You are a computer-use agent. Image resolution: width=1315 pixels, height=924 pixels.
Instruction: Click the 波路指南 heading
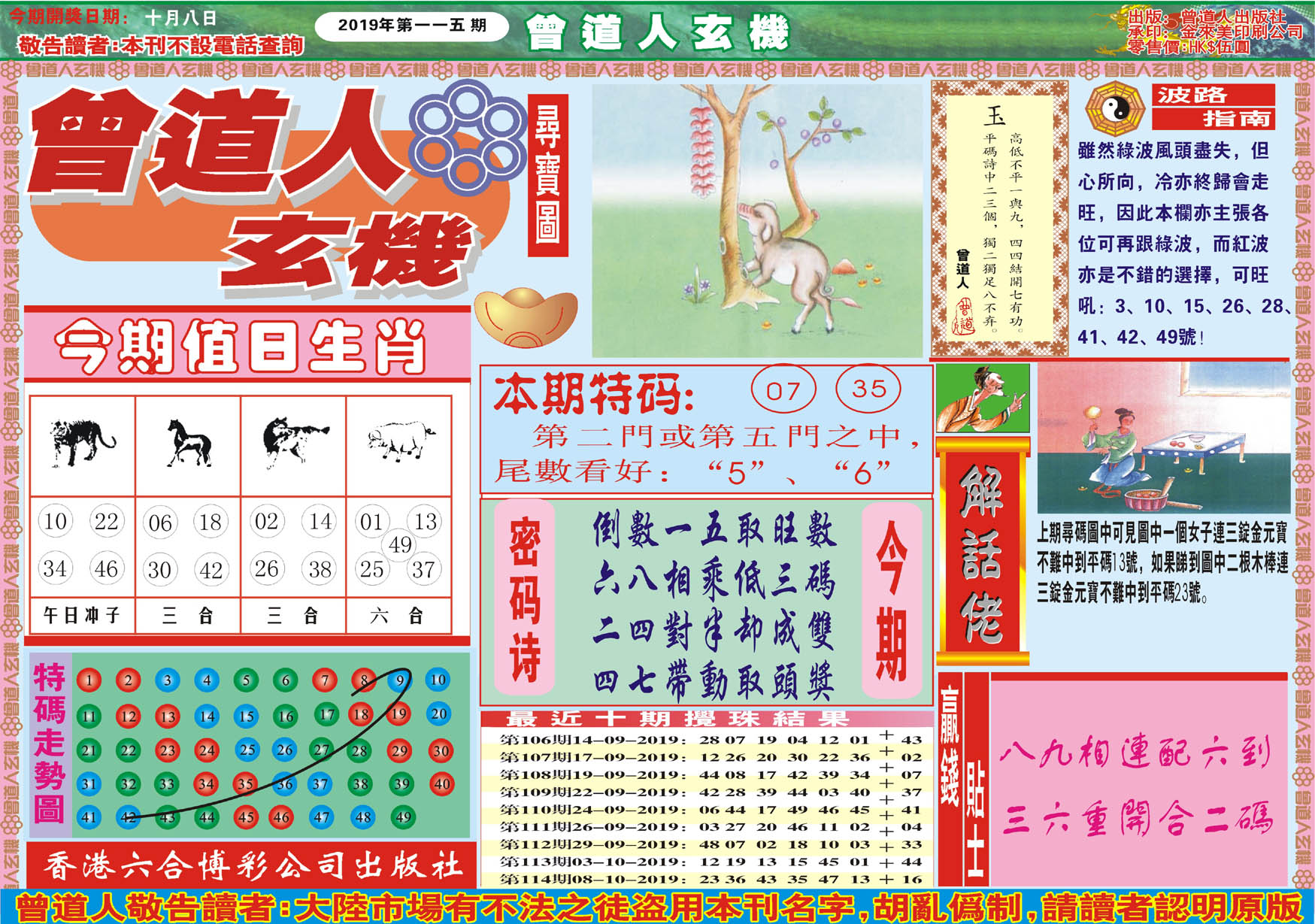(x=1213, y=107)
